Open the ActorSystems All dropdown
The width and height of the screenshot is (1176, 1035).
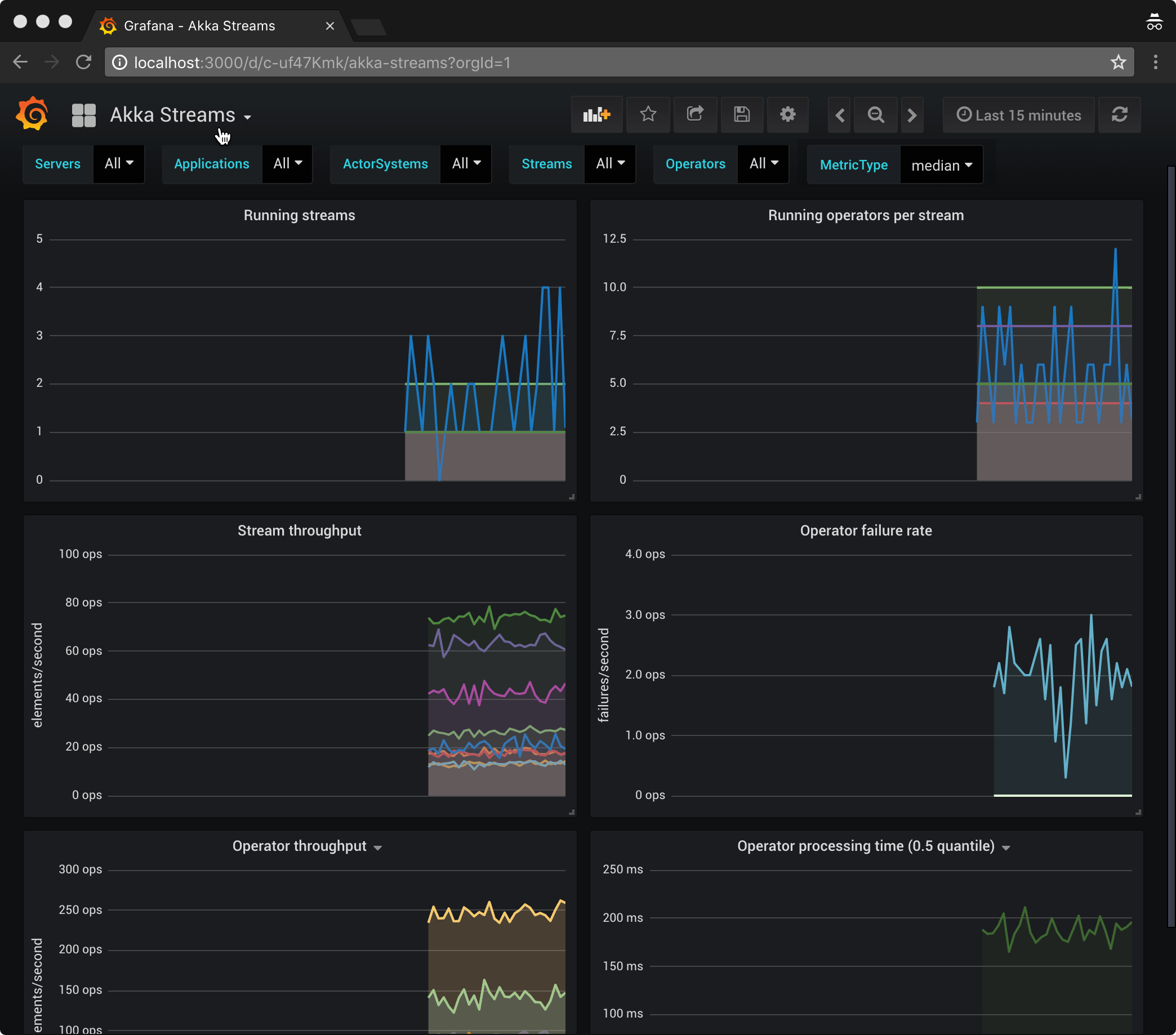466,164
